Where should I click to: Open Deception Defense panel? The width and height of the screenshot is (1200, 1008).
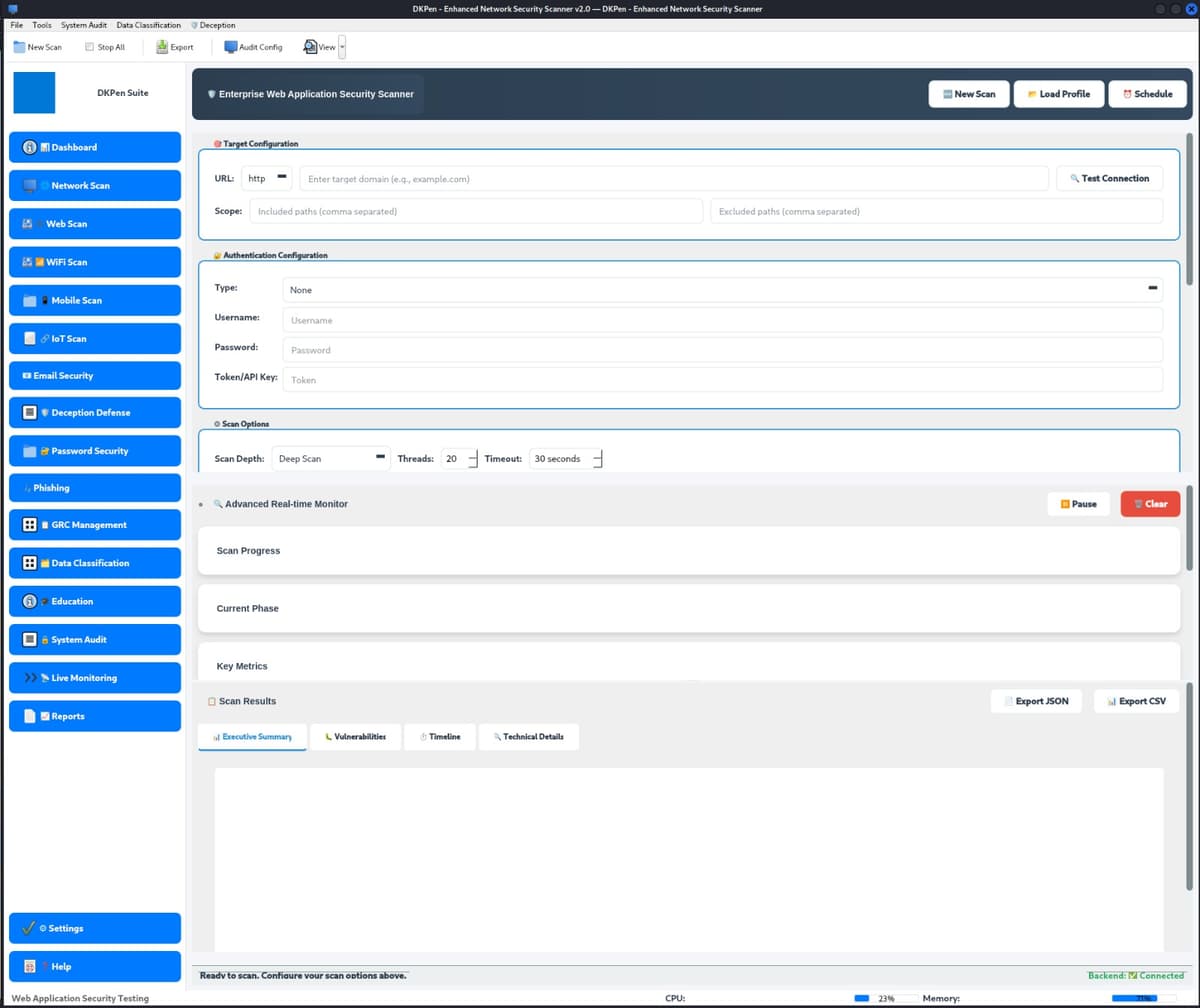point(95,412)
